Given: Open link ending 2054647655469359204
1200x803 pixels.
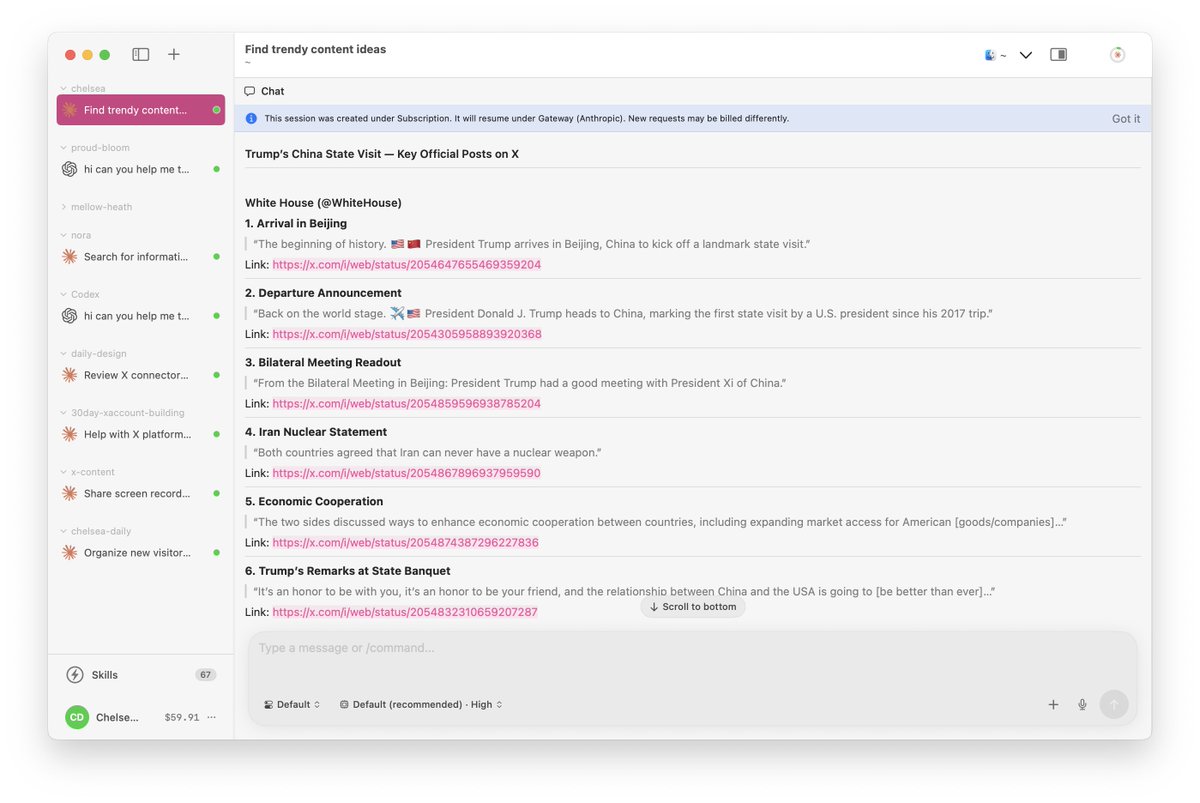Looking at the screenshot, I should 407,265.
